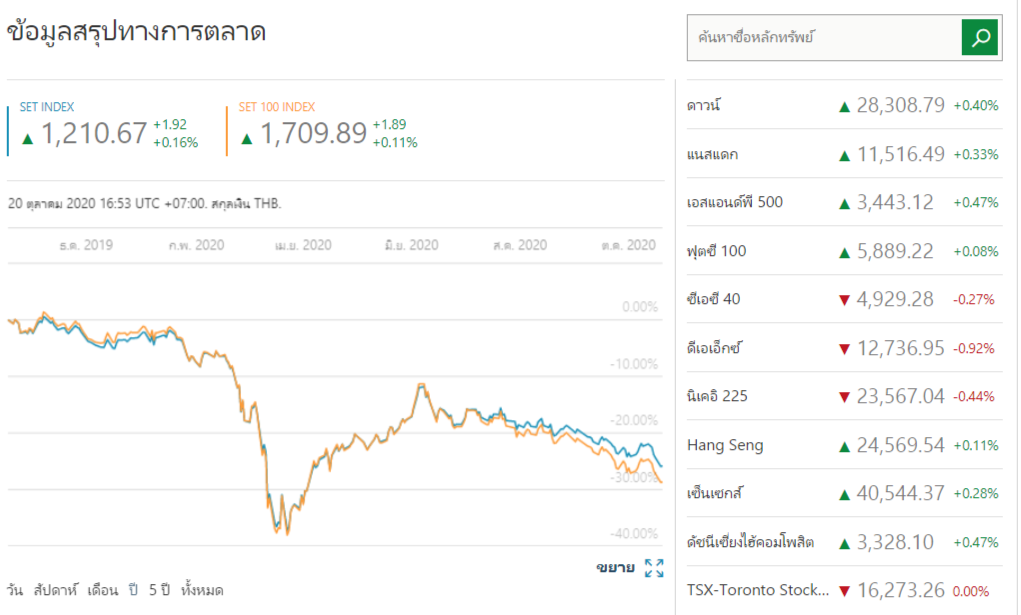Screen dimensions: 1021x615
Task: Show the 5 ปี chart range
Action: (160, 590)
